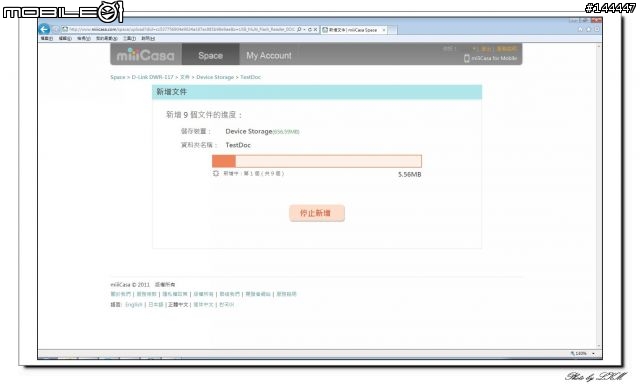
Task: Switch language to 簡体中文
Action: [203, 305]
